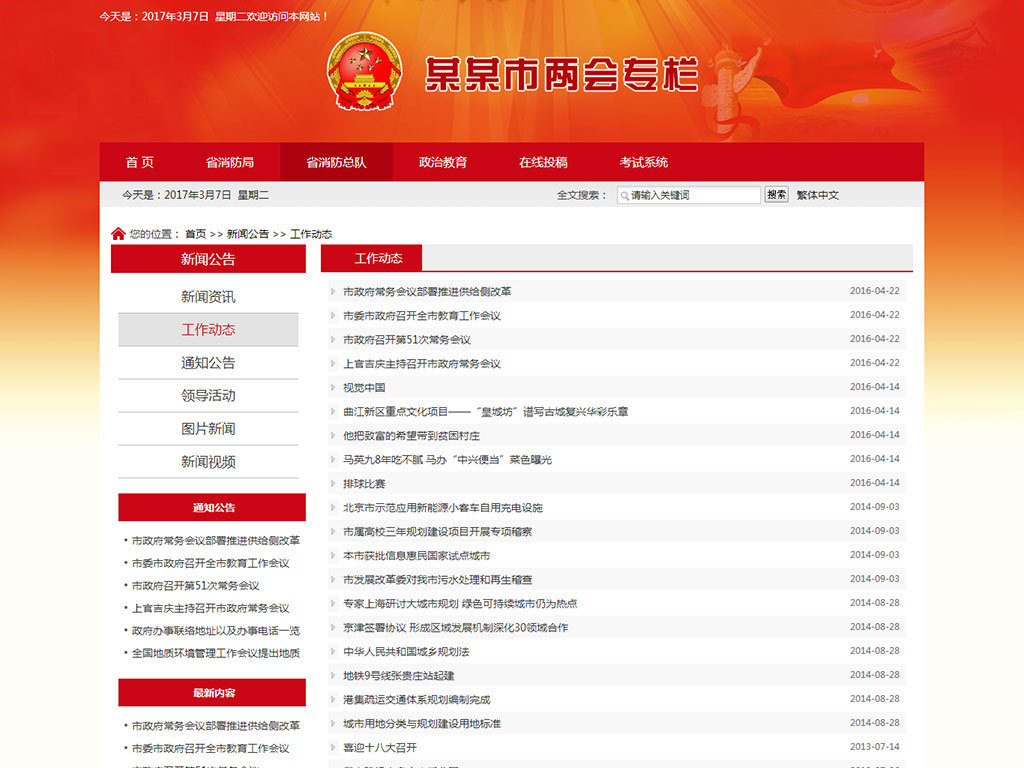
Task: Open 考试系统 from the navigation bar
Action: click(x=644, y=162)
